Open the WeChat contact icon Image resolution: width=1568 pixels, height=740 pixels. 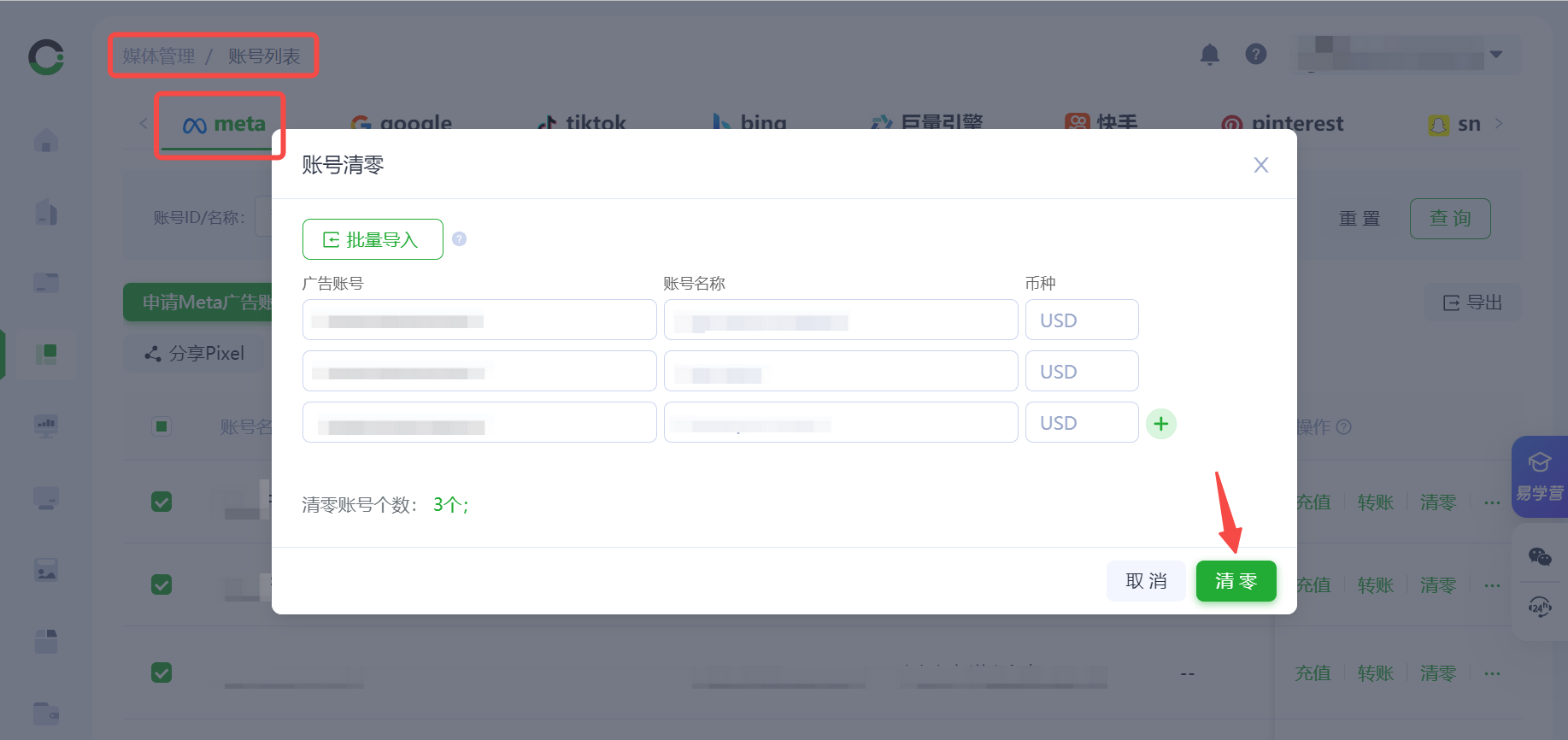(x=1539, y=557)
